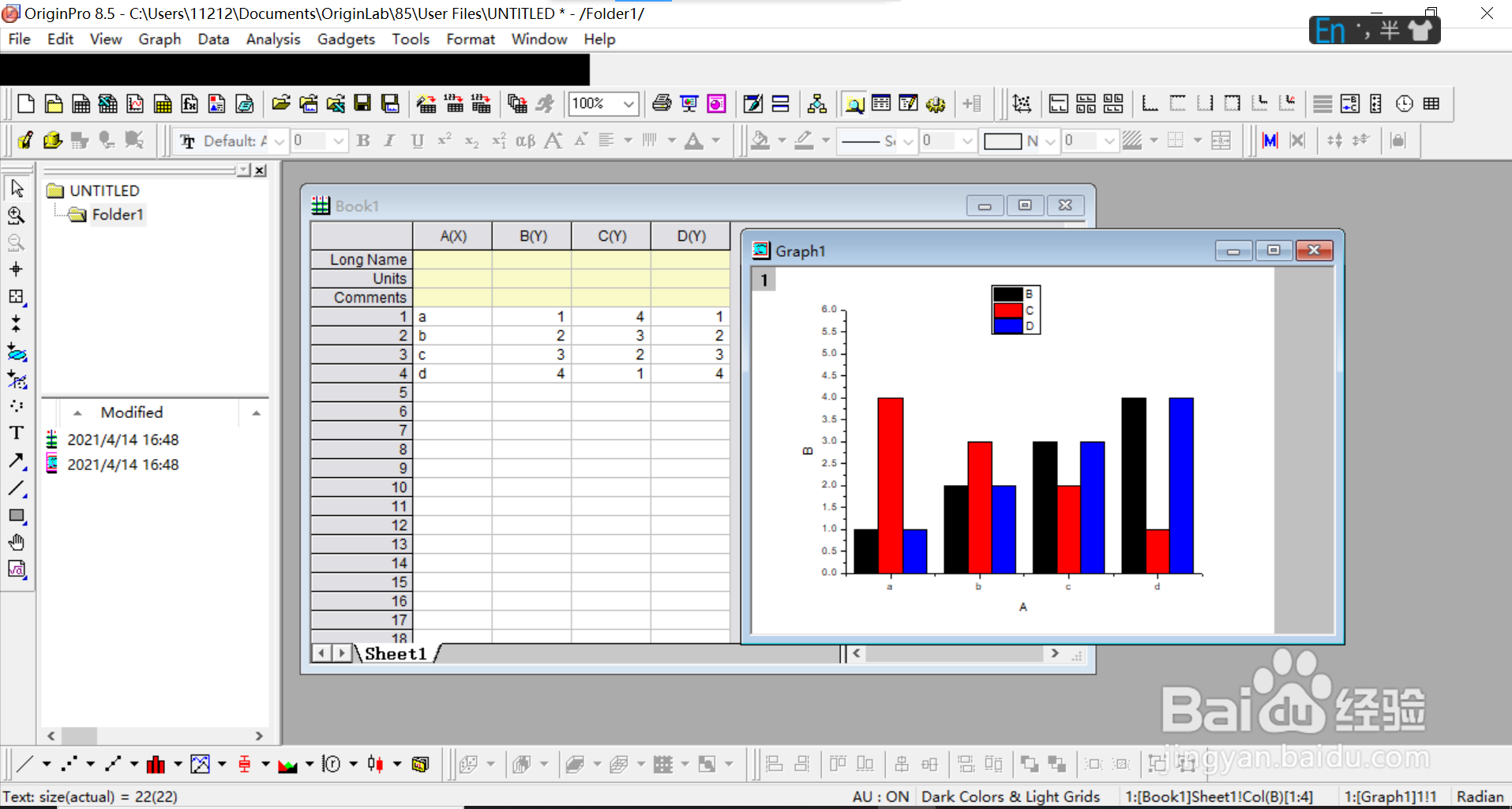Toggle Italic text formatting
This screenshot has height=809, width=1512.
[x=390, y=141]
